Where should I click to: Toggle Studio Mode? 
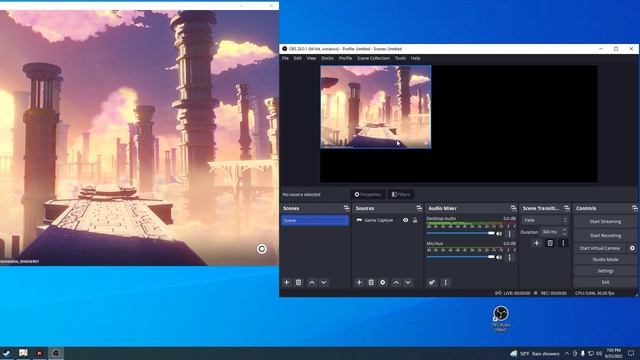pos(605,260)
